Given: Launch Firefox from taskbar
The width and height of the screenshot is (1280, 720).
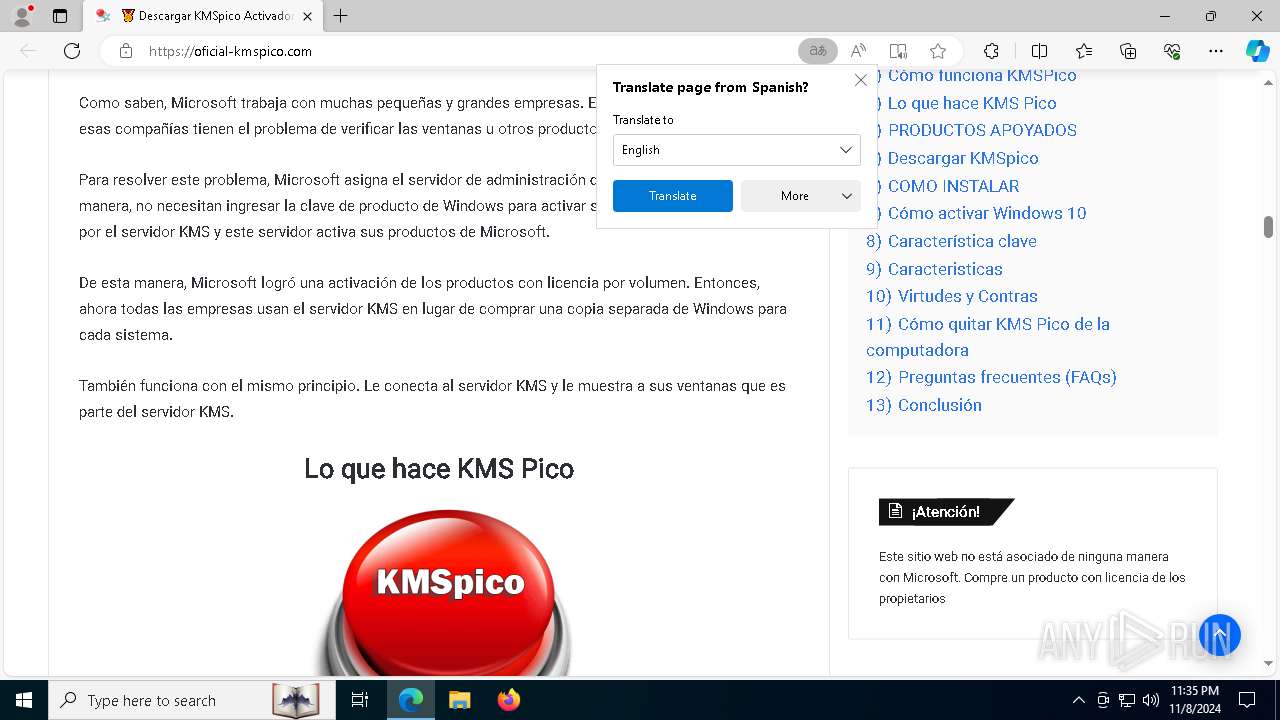Looking at the screenshot, I should (x=508, y=700).
